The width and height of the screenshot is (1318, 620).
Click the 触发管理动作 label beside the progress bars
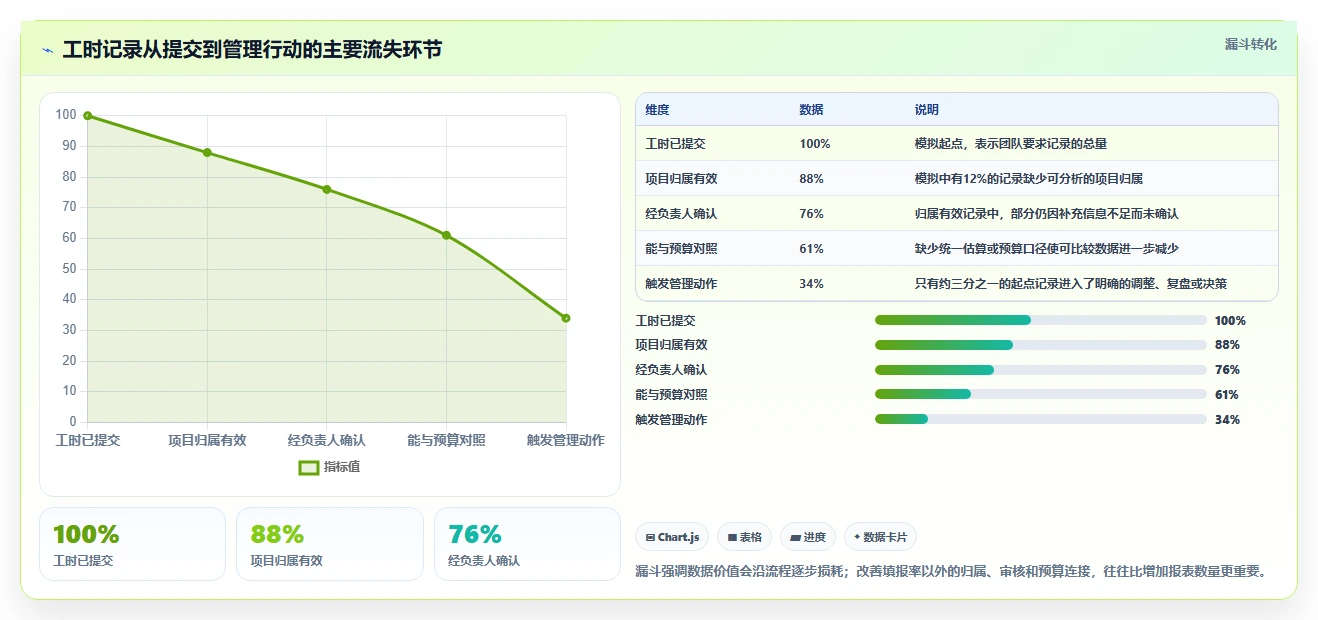pos(672,419)
